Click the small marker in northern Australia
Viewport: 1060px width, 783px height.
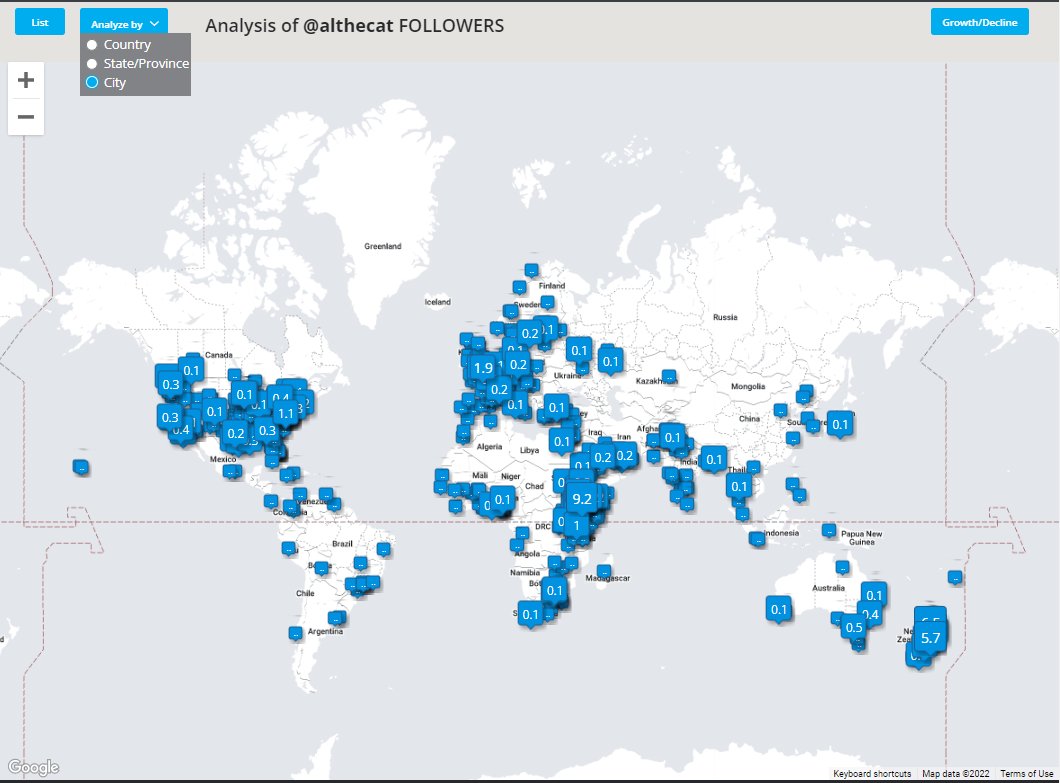point(842,567)
